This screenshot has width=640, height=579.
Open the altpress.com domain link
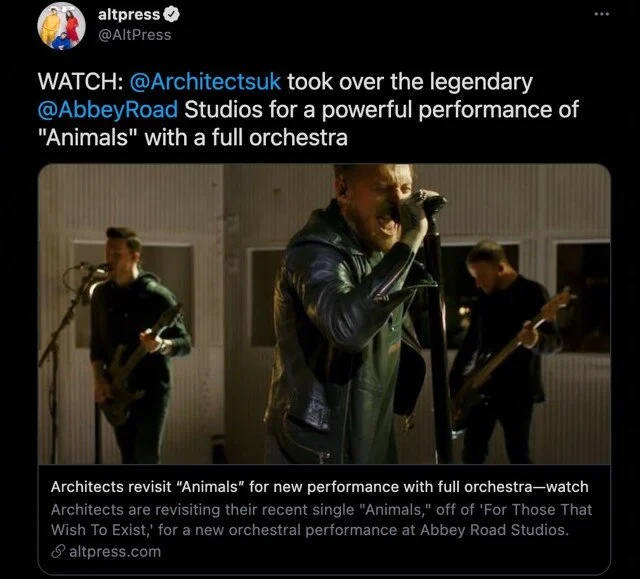tap(115, 552)
